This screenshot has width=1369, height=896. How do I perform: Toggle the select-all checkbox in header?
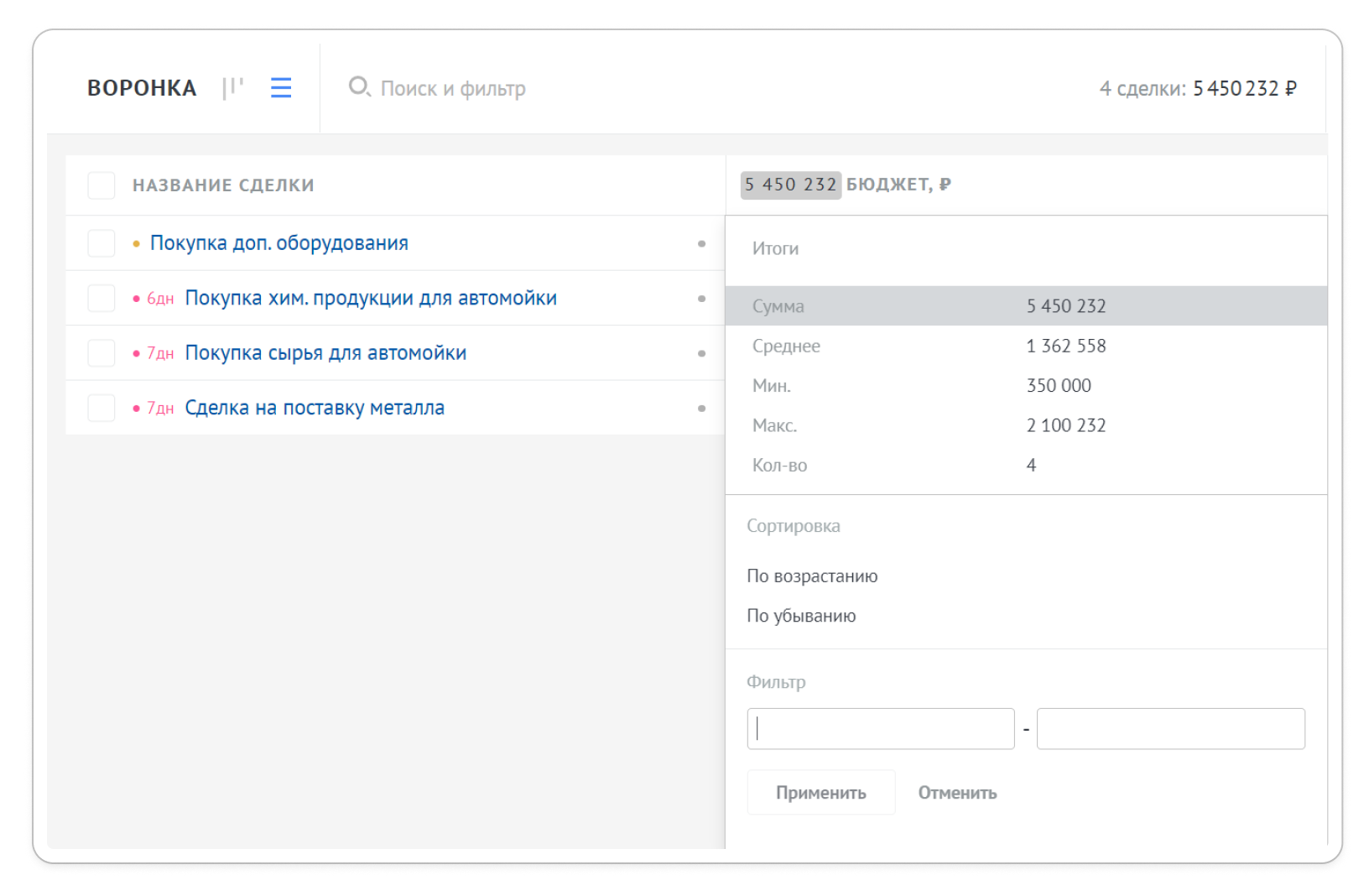point(101,185)
